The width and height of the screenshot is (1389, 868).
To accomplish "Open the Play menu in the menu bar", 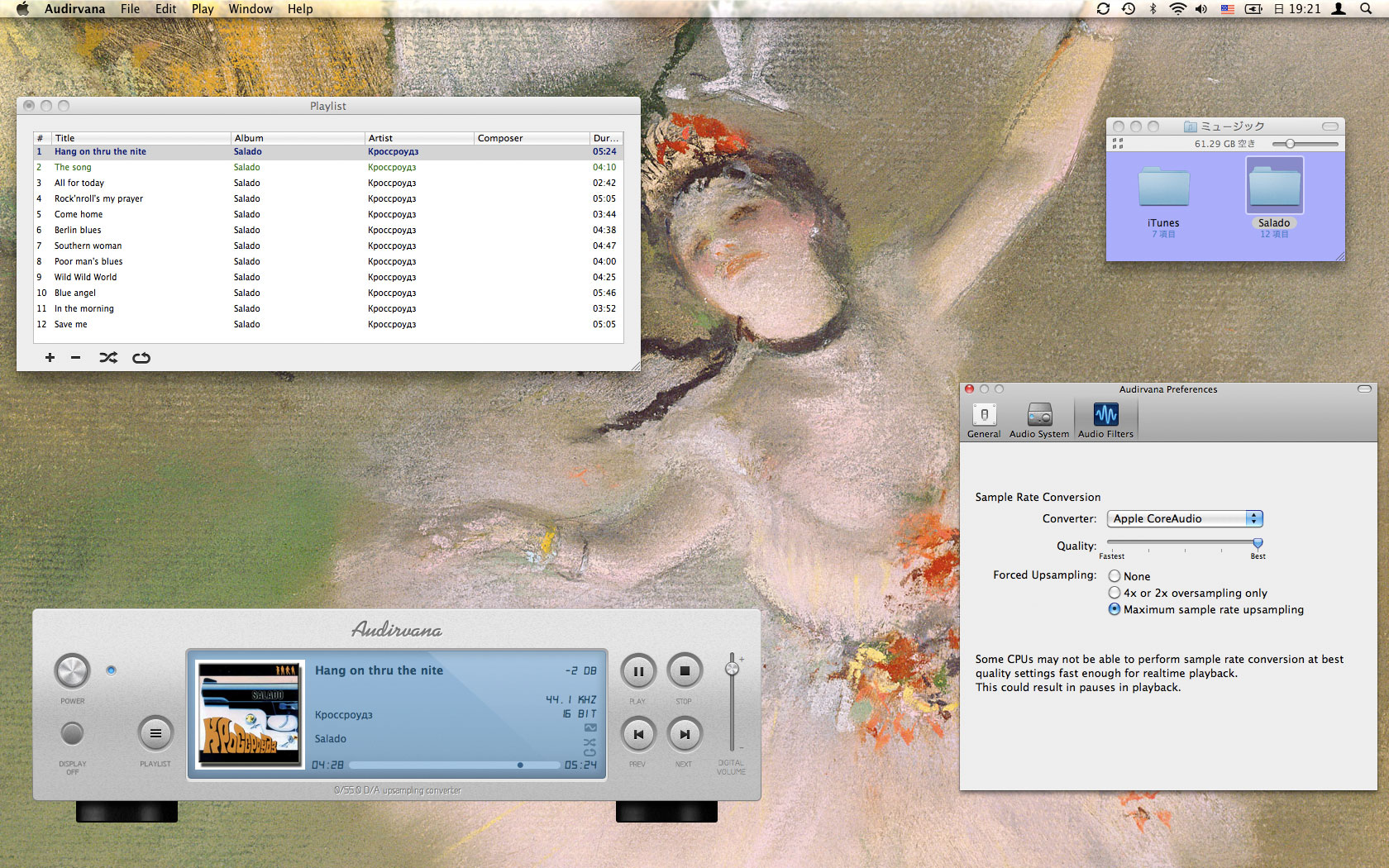I will [203, 9].
